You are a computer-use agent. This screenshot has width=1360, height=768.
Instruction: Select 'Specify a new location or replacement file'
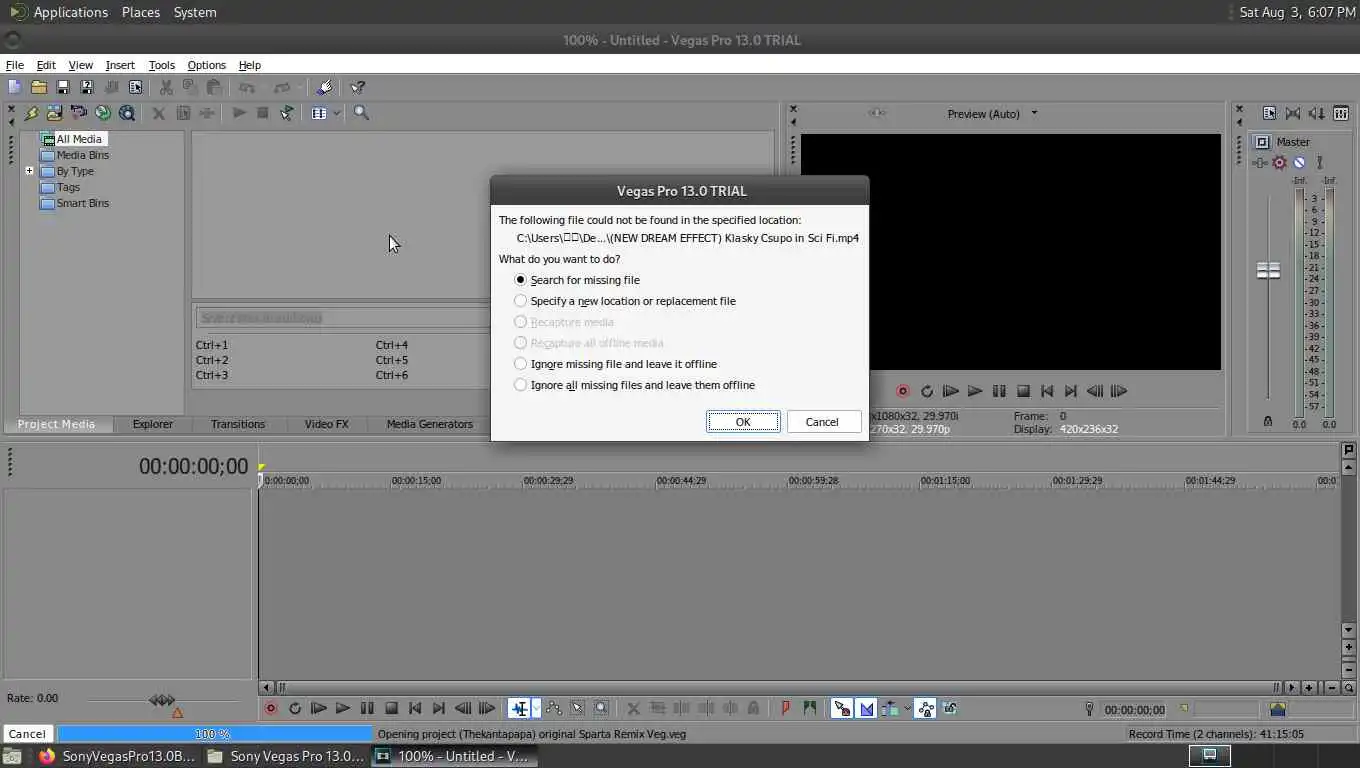(520, 301)
